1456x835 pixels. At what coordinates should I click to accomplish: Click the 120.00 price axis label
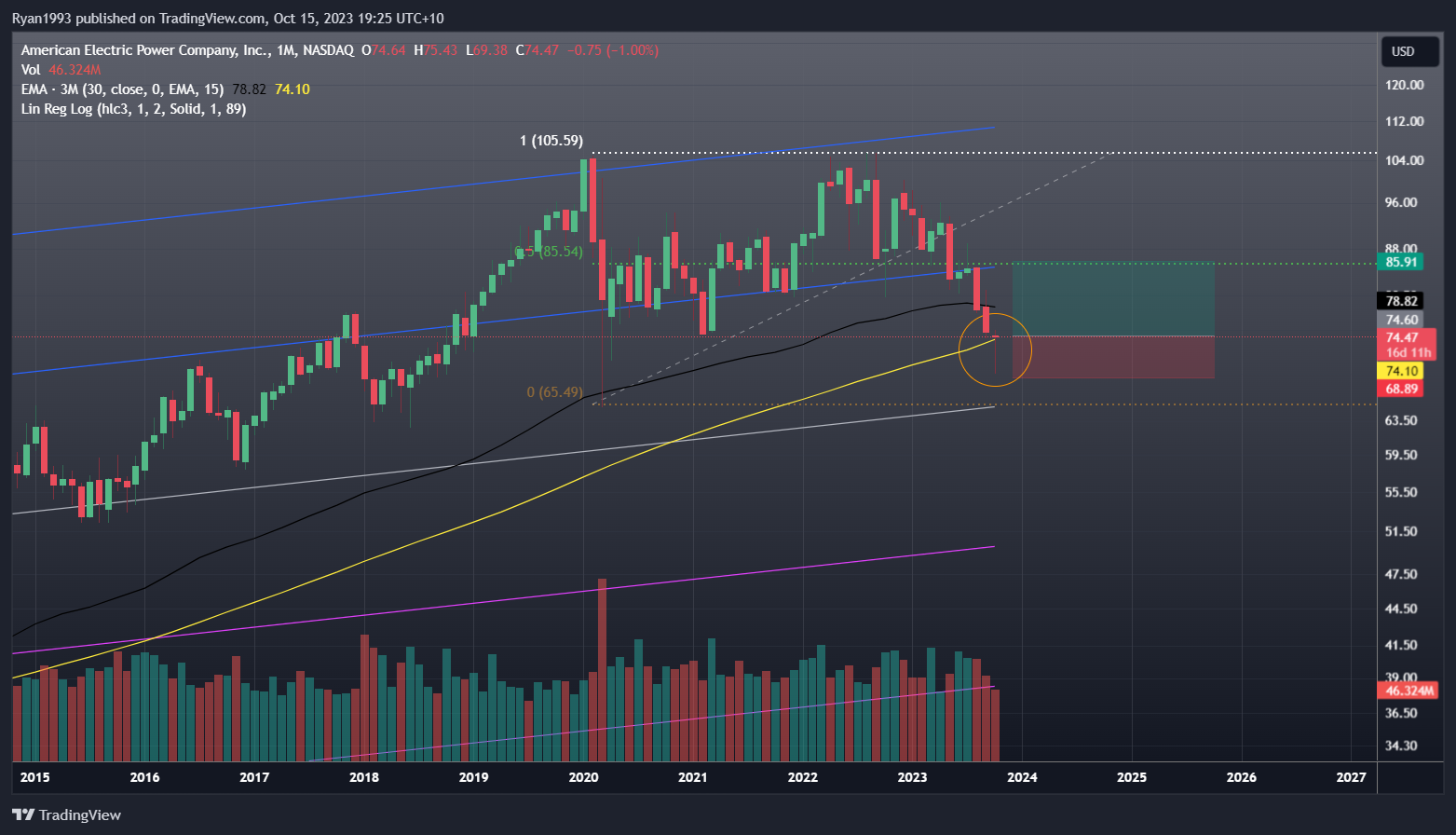coord(1405,85)
